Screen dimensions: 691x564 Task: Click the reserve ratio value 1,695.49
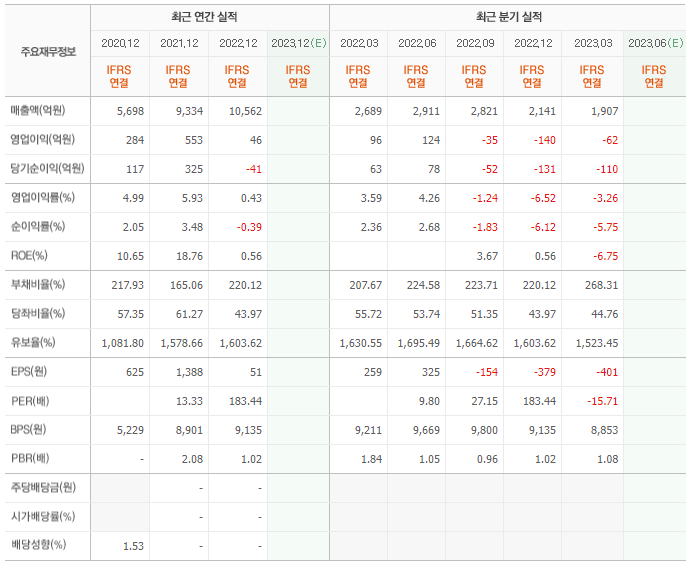pos(419,343)
